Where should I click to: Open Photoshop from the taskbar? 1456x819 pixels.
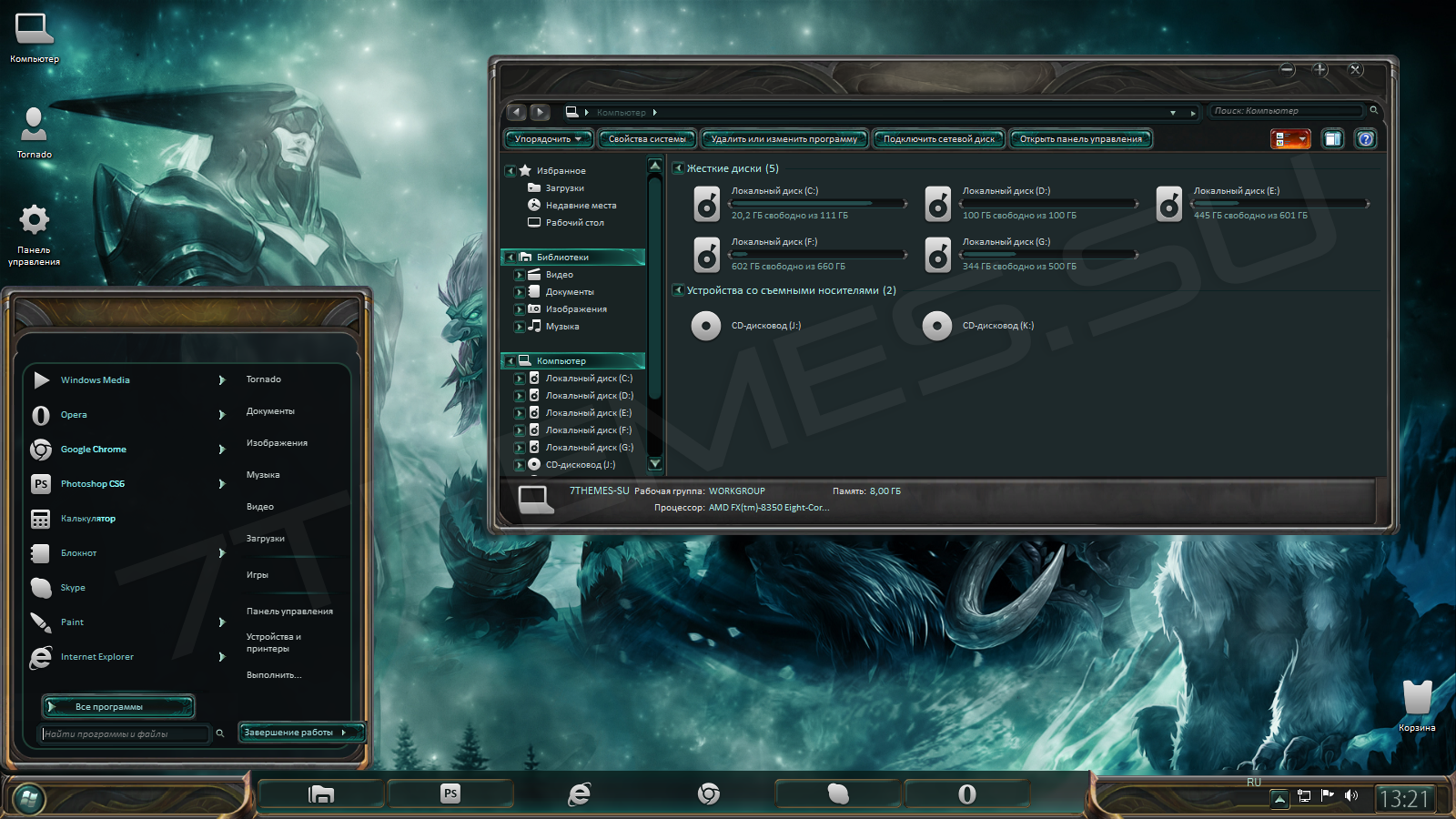pos(450,794)
